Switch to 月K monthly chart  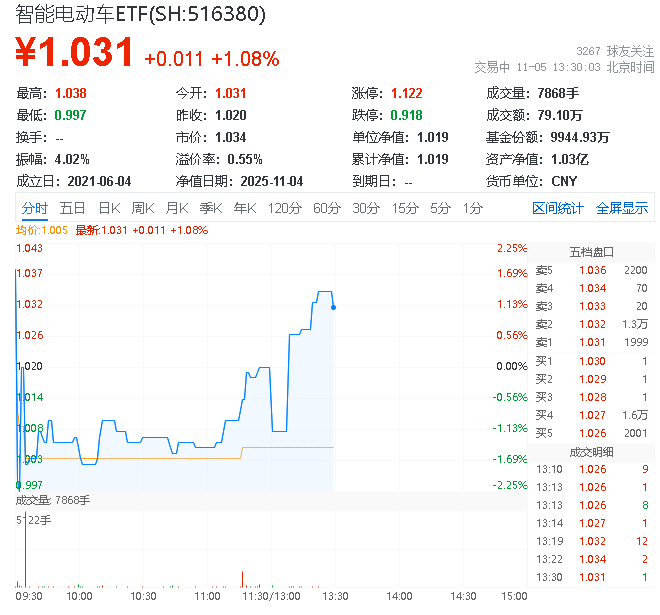(x=177, y=208)
